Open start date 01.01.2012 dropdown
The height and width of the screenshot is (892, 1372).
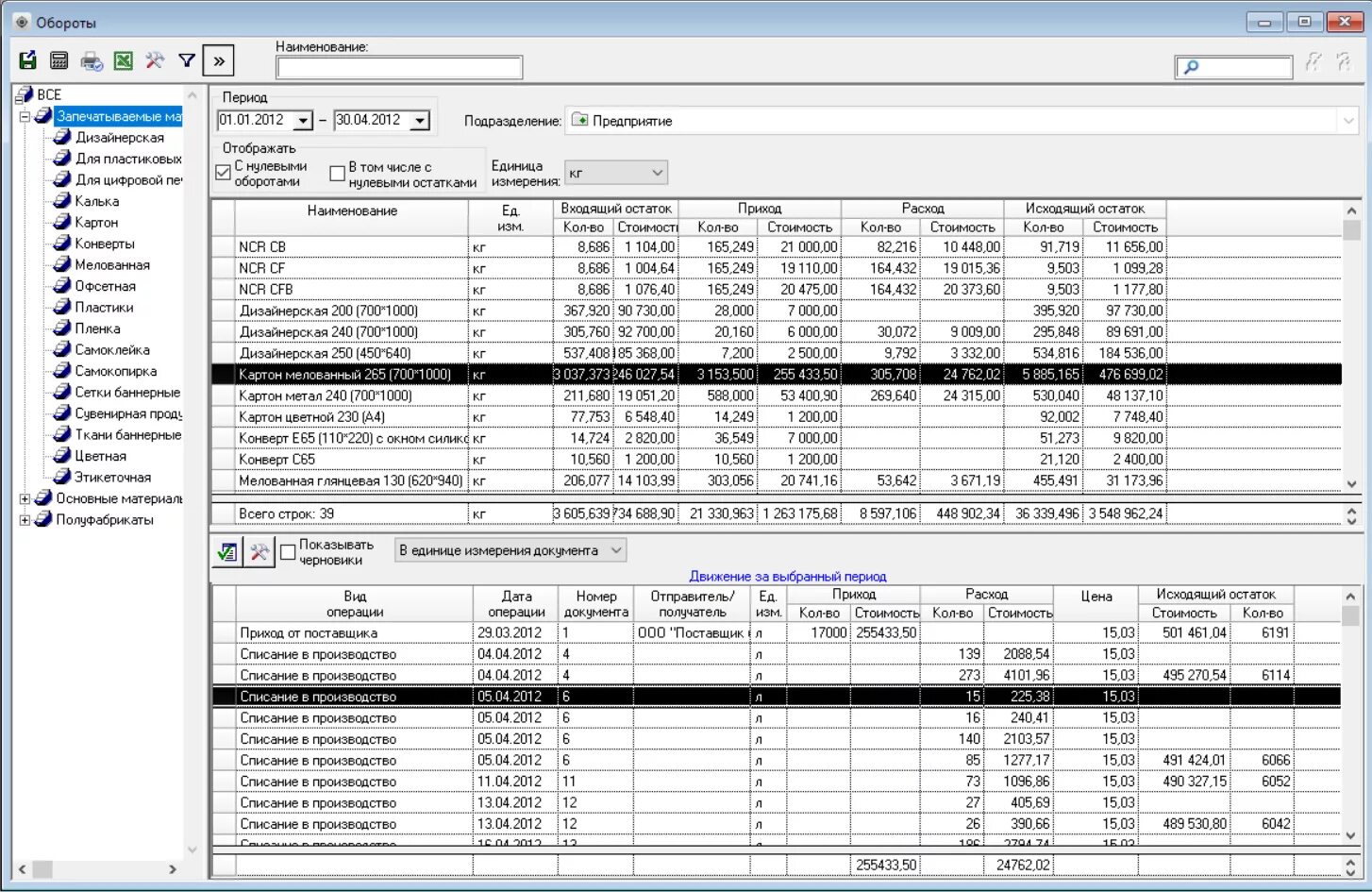(303, 121)
